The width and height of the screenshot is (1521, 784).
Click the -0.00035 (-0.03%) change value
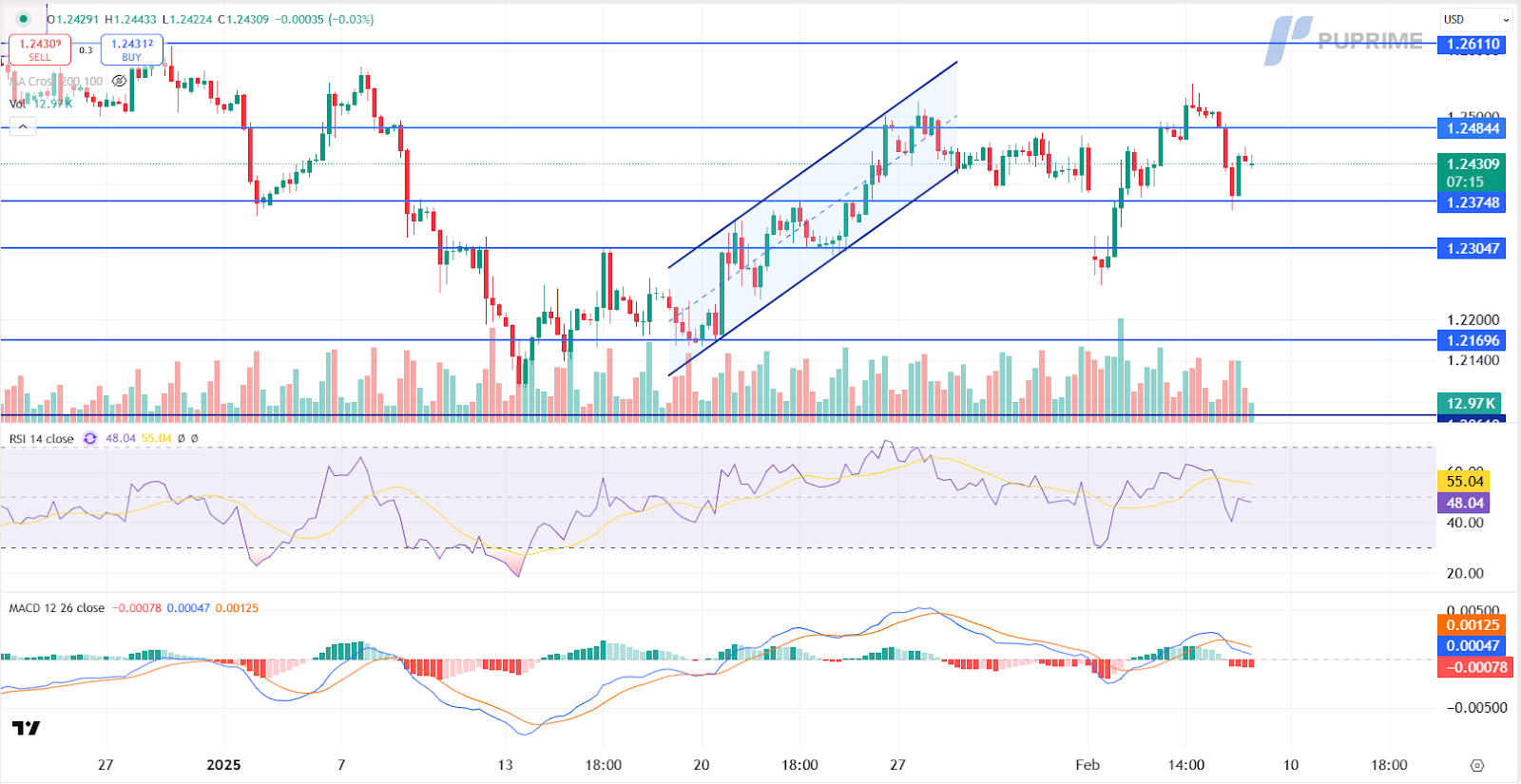point(324,19)
